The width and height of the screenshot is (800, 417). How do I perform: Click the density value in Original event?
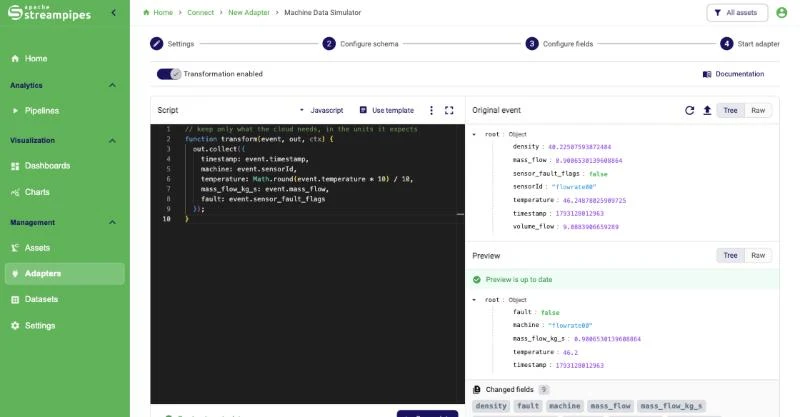(x=580, y=147)
